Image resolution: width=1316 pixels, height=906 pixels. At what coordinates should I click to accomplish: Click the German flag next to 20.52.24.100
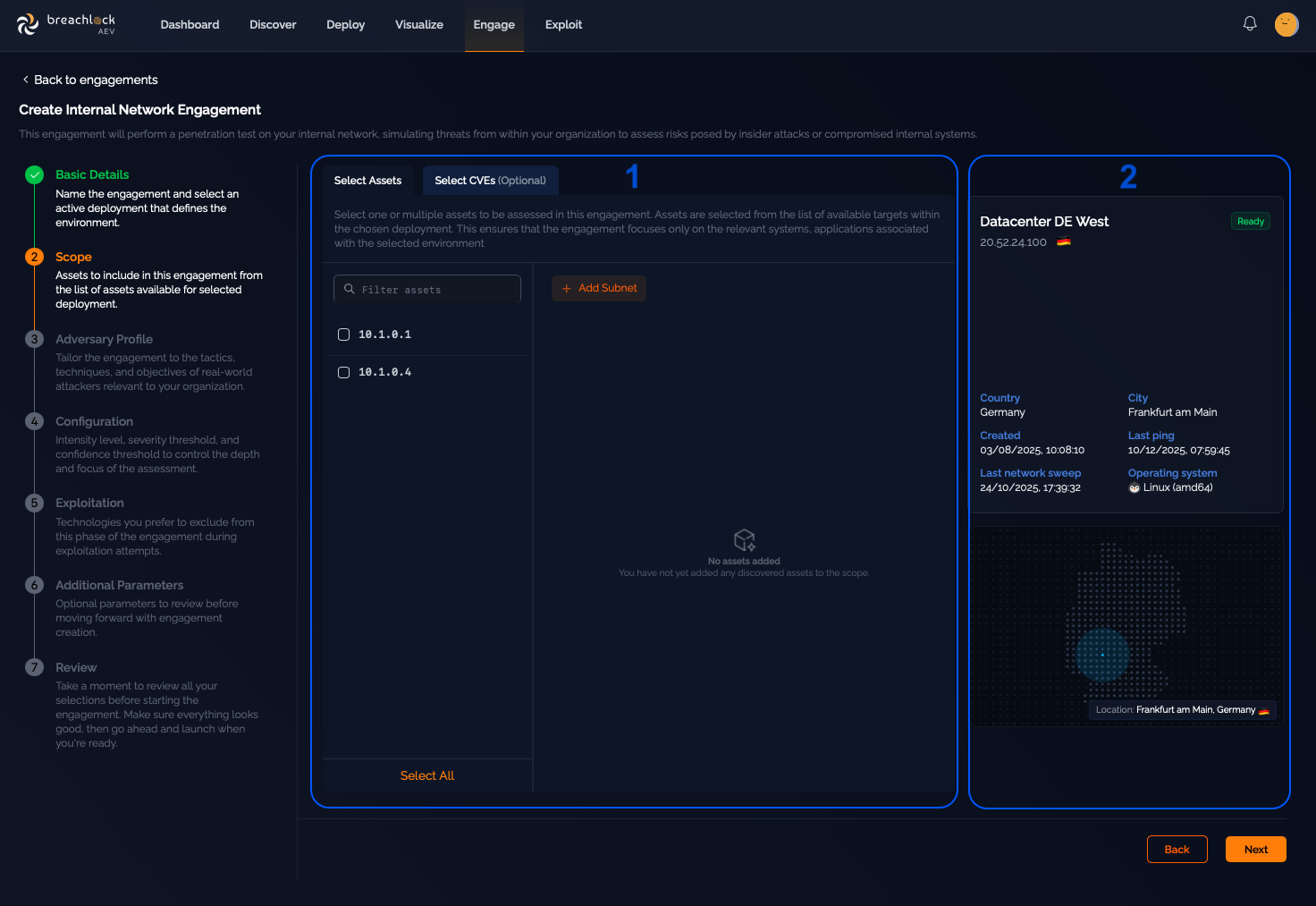click(x=1063, y=241)
